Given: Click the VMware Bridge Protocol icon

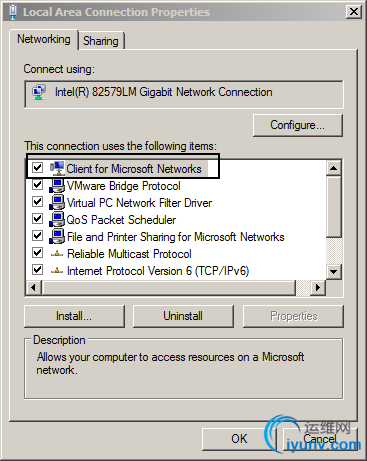Looking at the screenshot, I should tap(57, 186).
